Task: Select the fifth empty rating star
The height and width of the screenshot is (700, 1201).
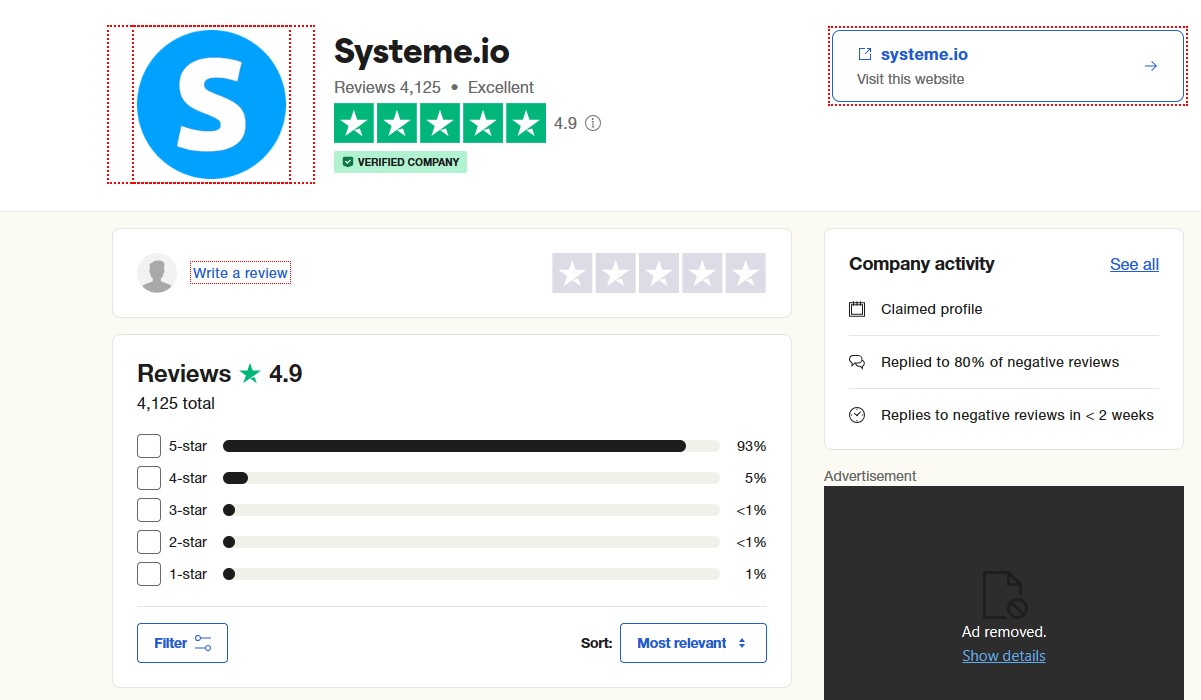Action: tap(745, 273)
